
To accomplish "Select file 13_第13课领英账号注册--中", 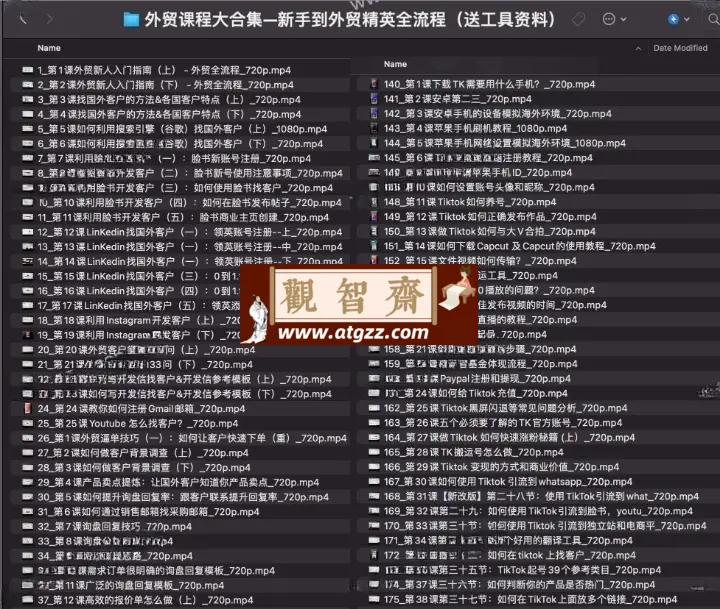I will tap(190, 246).
